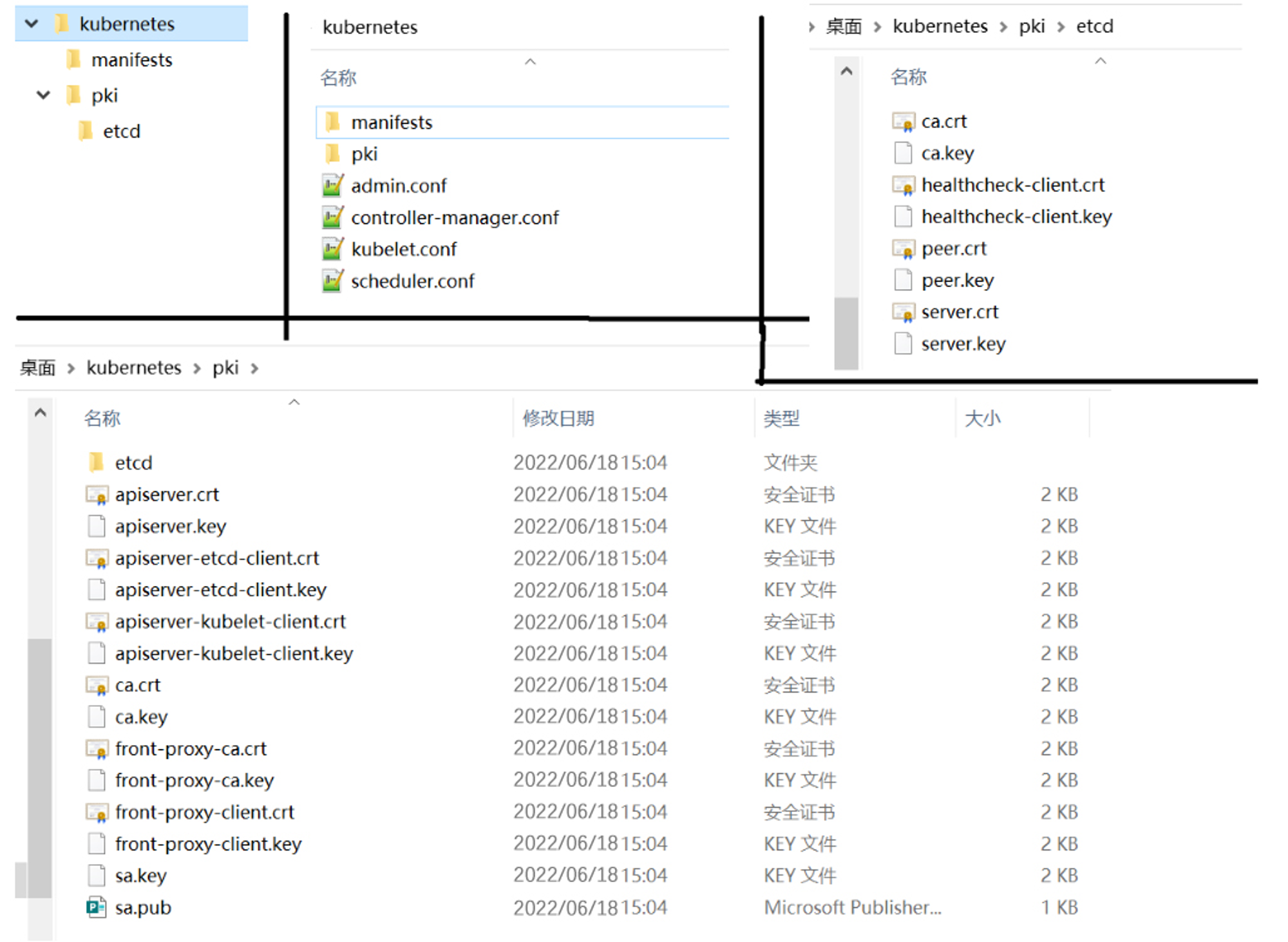Open dropdown arrow after pki in bottom breadcrumb
Viewport: 1288px width, 942px height.
click(254, 368)
